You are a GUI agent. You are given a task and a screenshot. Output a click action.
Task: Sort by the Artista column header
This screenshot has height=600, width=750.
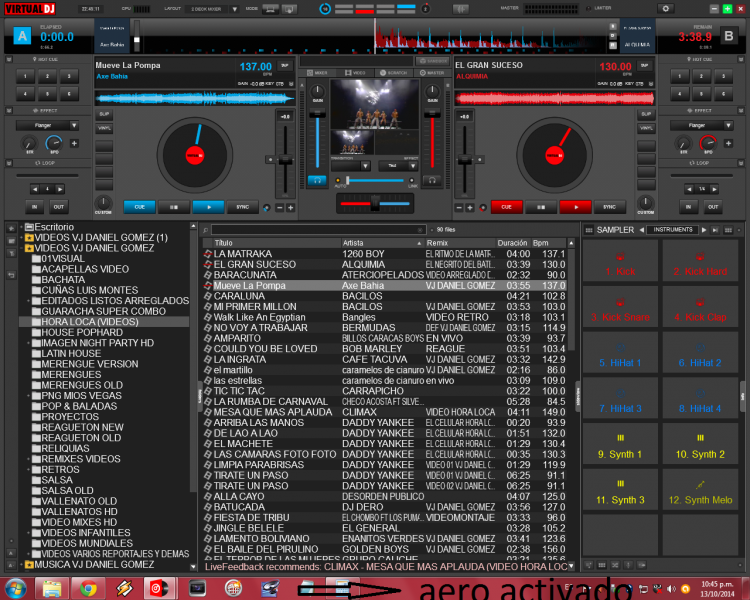pyautogui.click(x=382, y=243)
